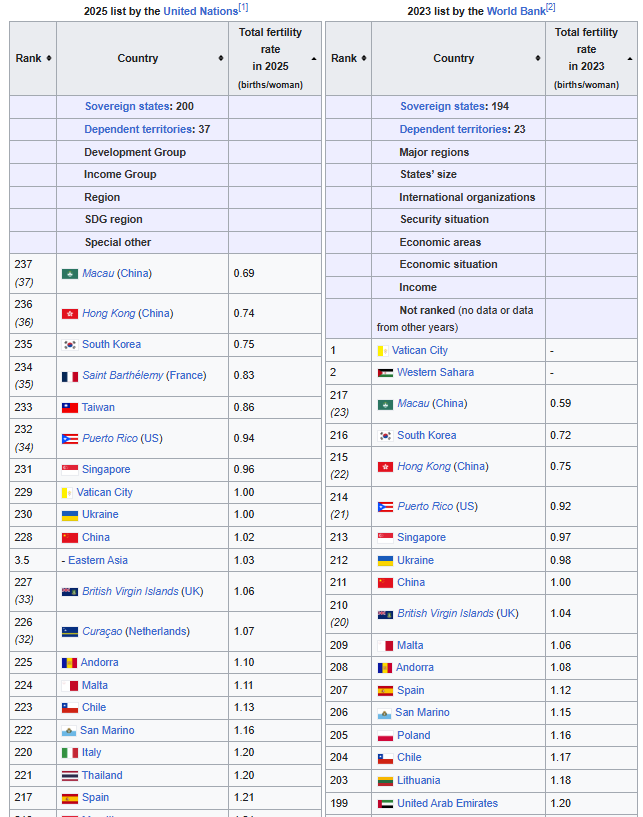Click the Singapore flag in the 2025 list
643x817 pixels.
coord(70,470)
